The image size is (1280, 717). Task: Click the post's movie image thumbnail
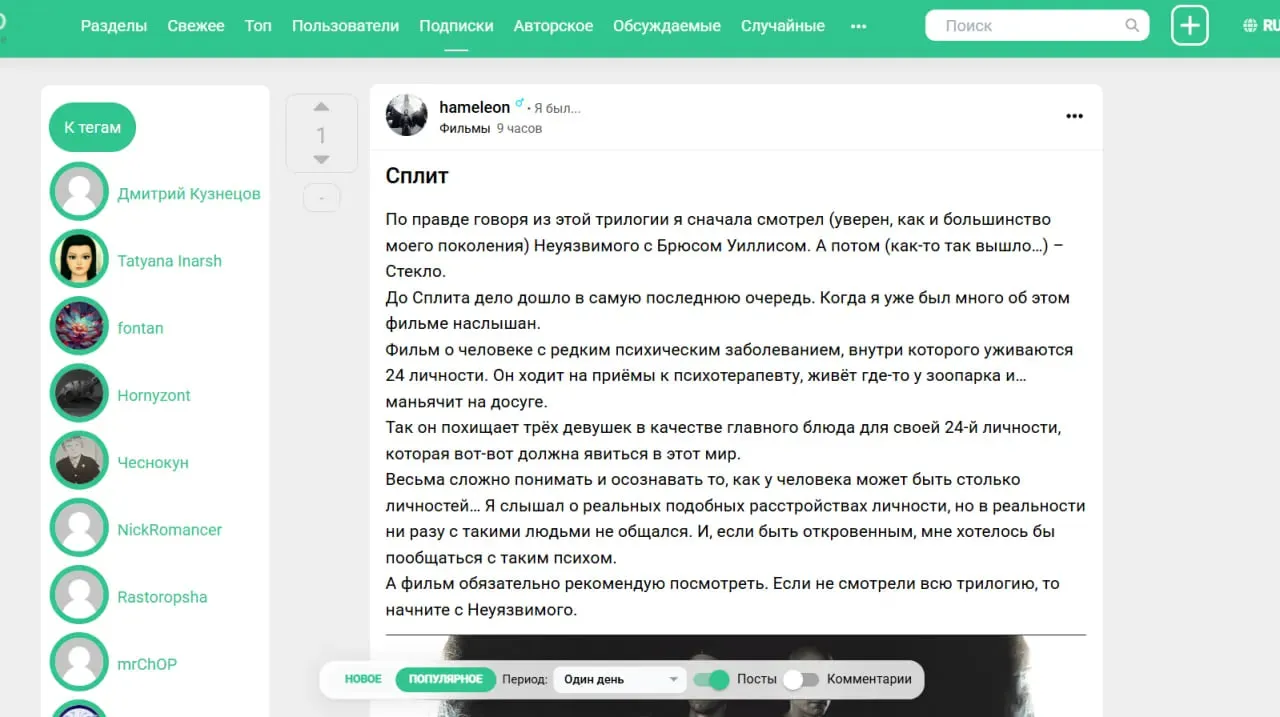pyautogui.click(x=735, y=676)
